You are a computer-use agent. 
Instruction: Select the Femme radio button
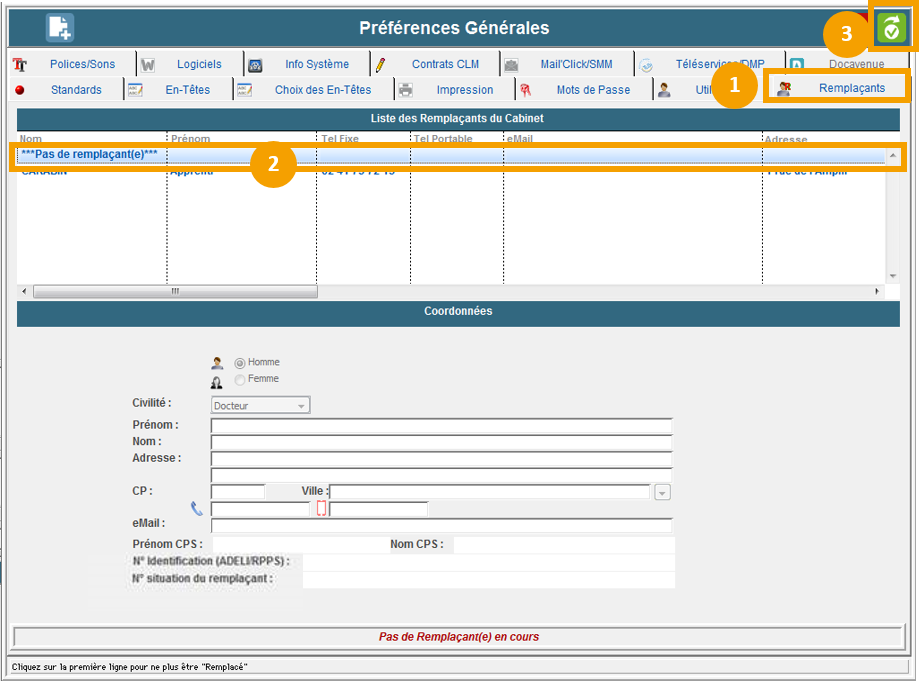click(240, 380)
